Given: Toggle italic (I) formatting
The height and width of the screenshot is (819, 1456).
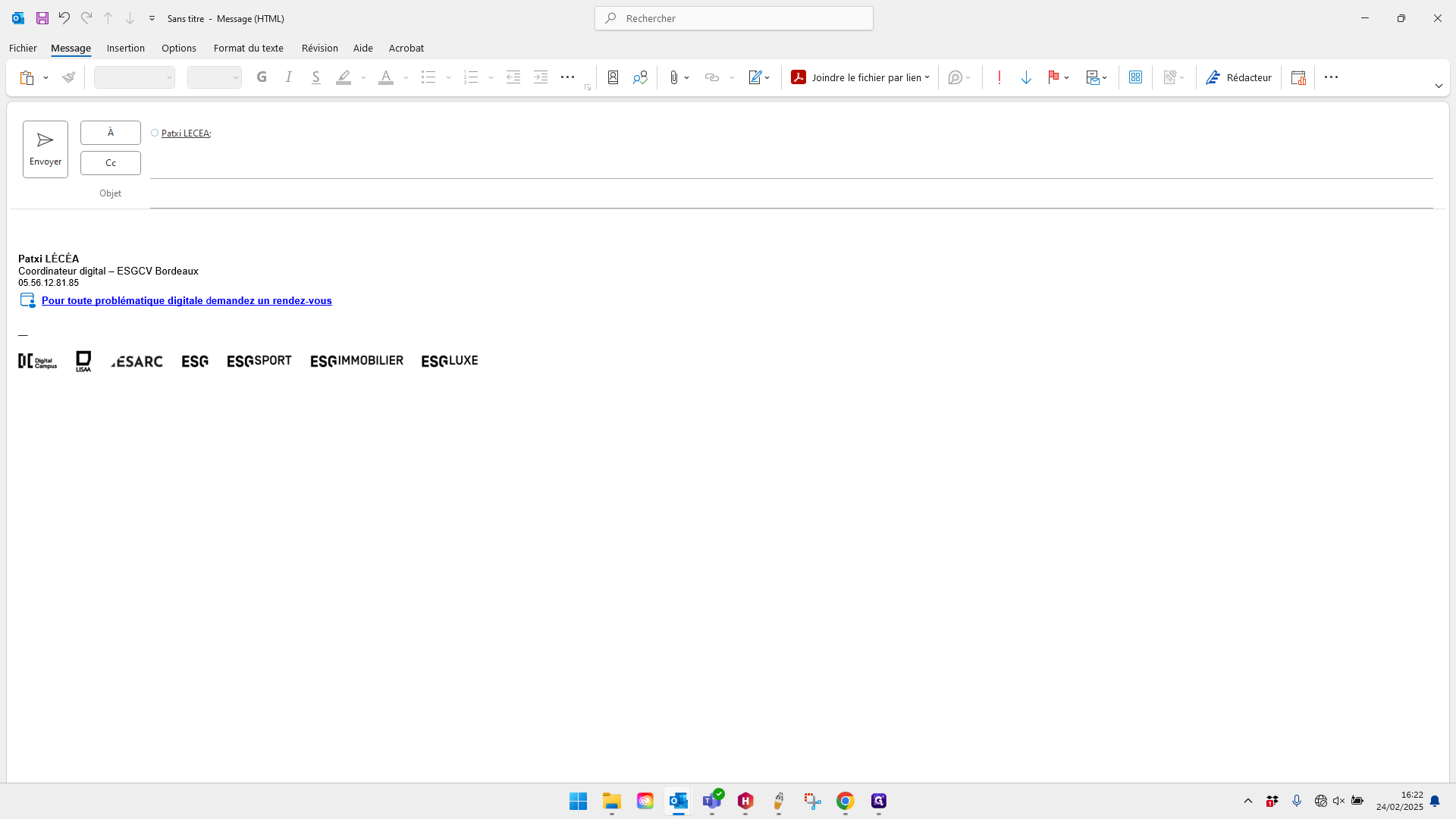Looking at the screenshot, I should pos(289,77).
